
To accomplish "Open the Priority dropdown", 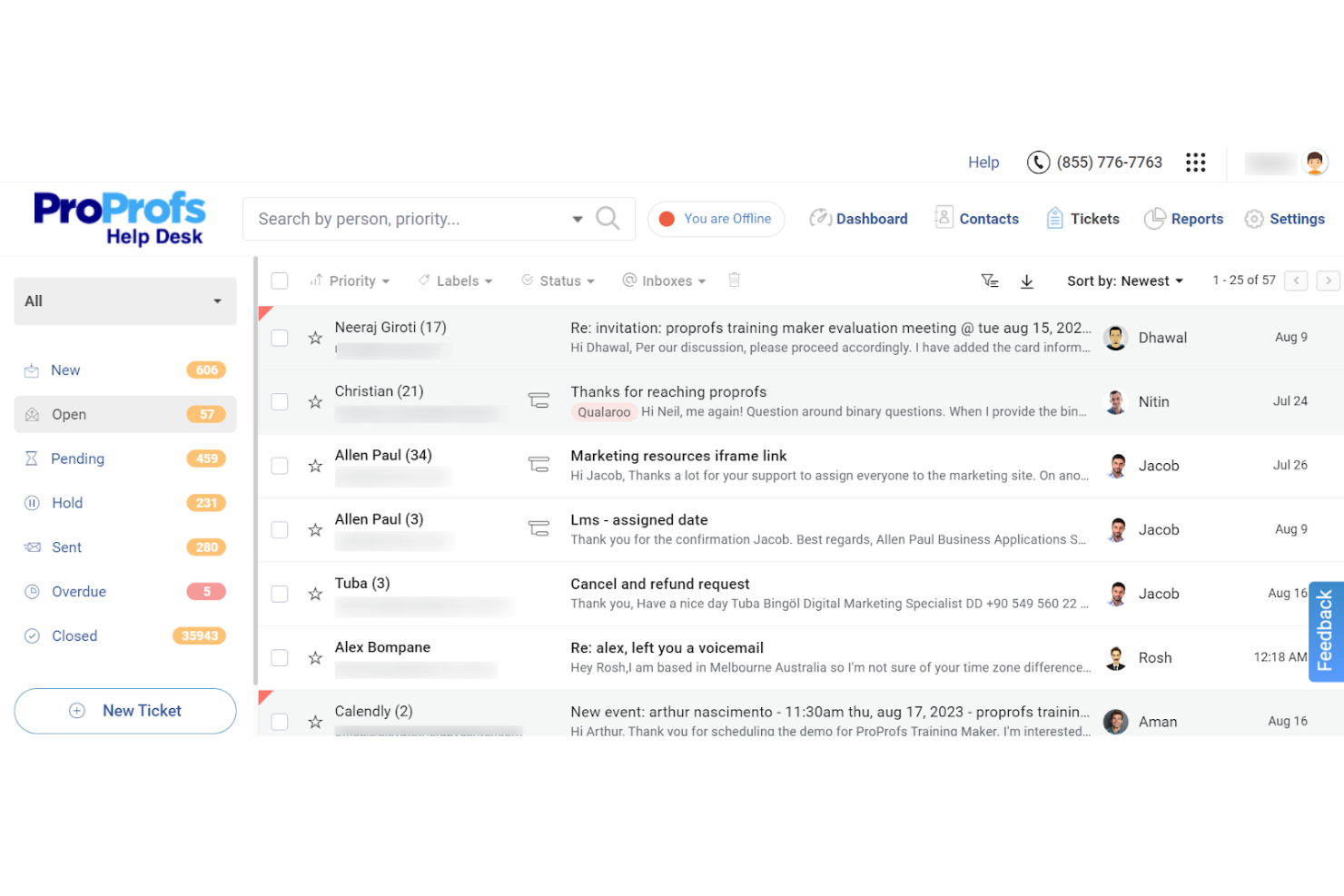I will [x=351, y=281].
